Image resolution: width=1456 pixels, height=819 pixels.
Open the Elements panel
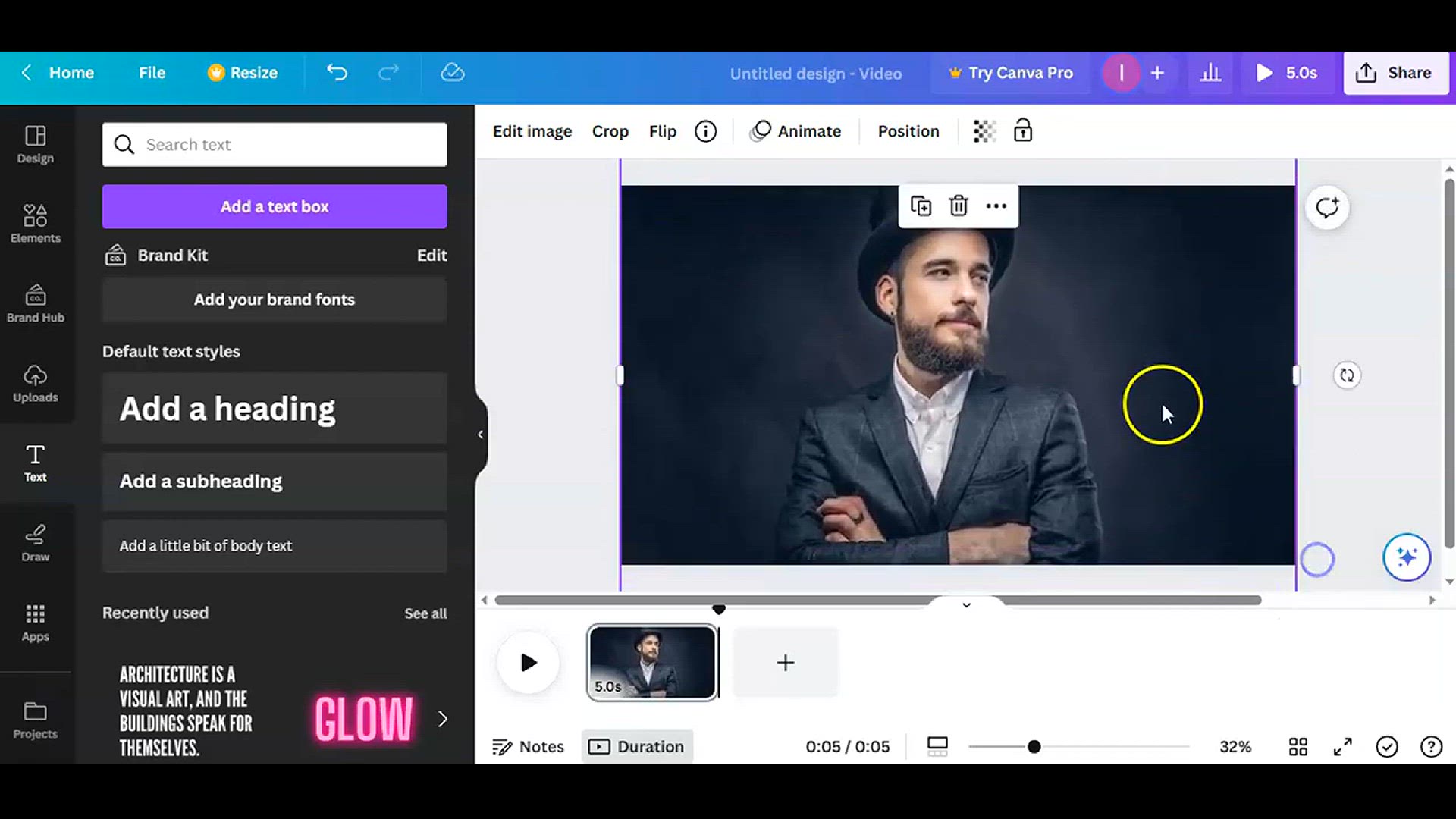pos(36,224)
